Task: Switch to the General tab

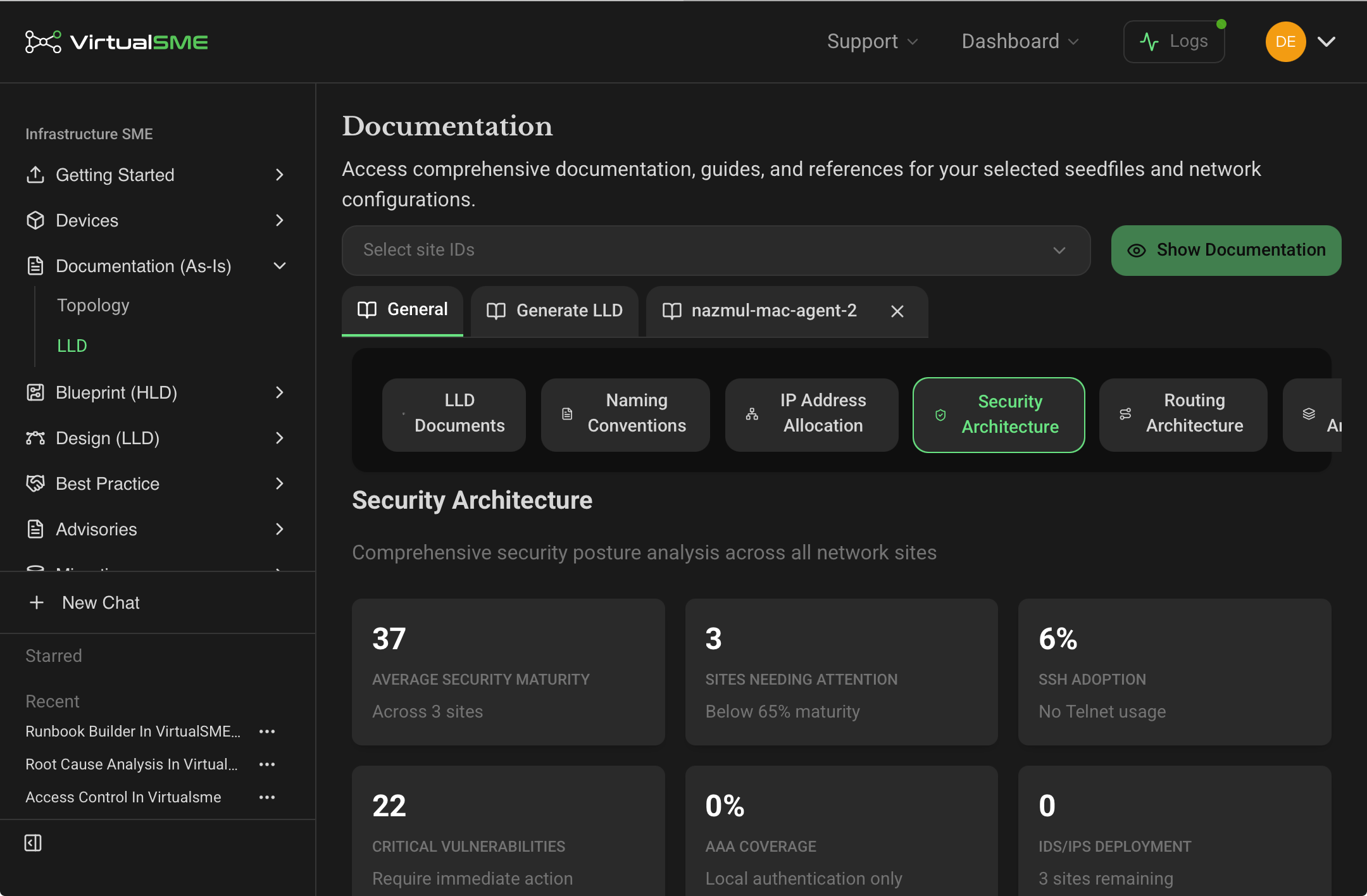Action: (x=403, y=310)
